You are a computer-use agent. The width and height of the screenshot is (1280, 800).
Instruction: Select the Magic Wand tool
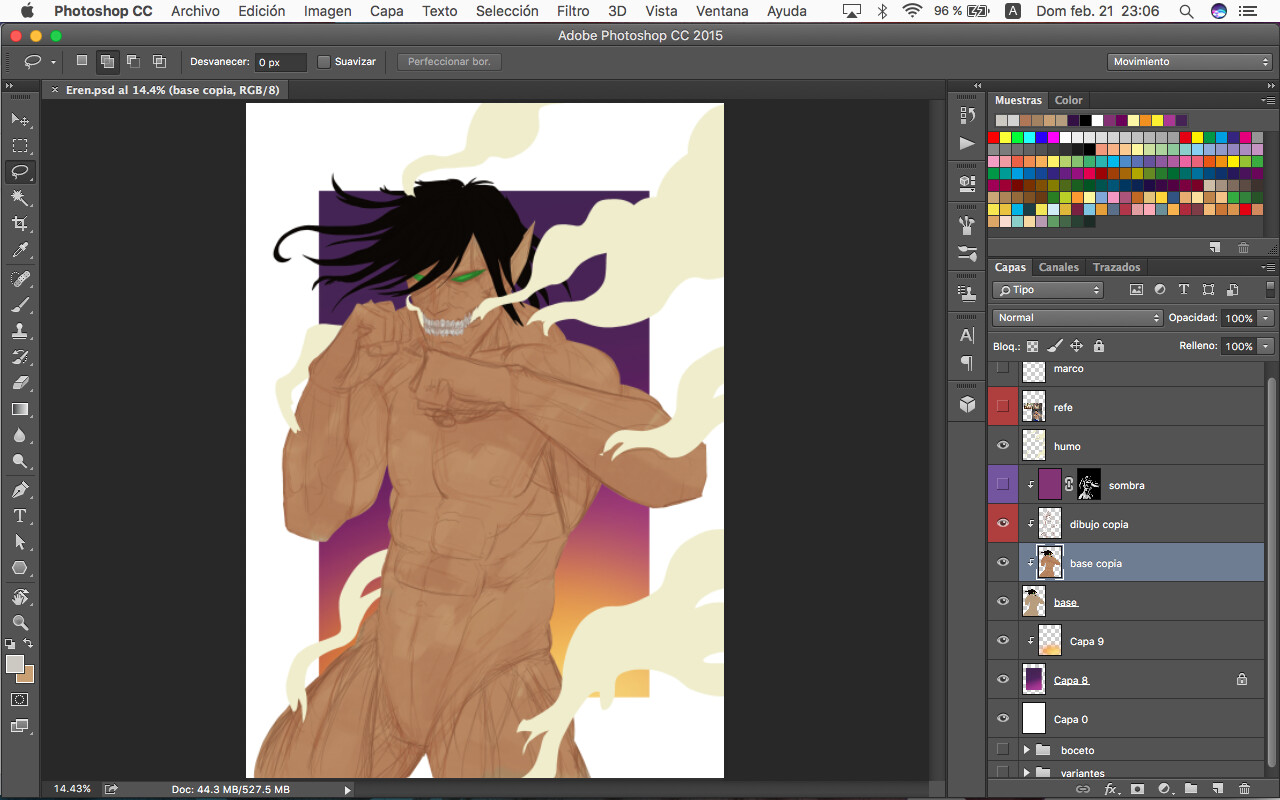(x=20, y=198)
